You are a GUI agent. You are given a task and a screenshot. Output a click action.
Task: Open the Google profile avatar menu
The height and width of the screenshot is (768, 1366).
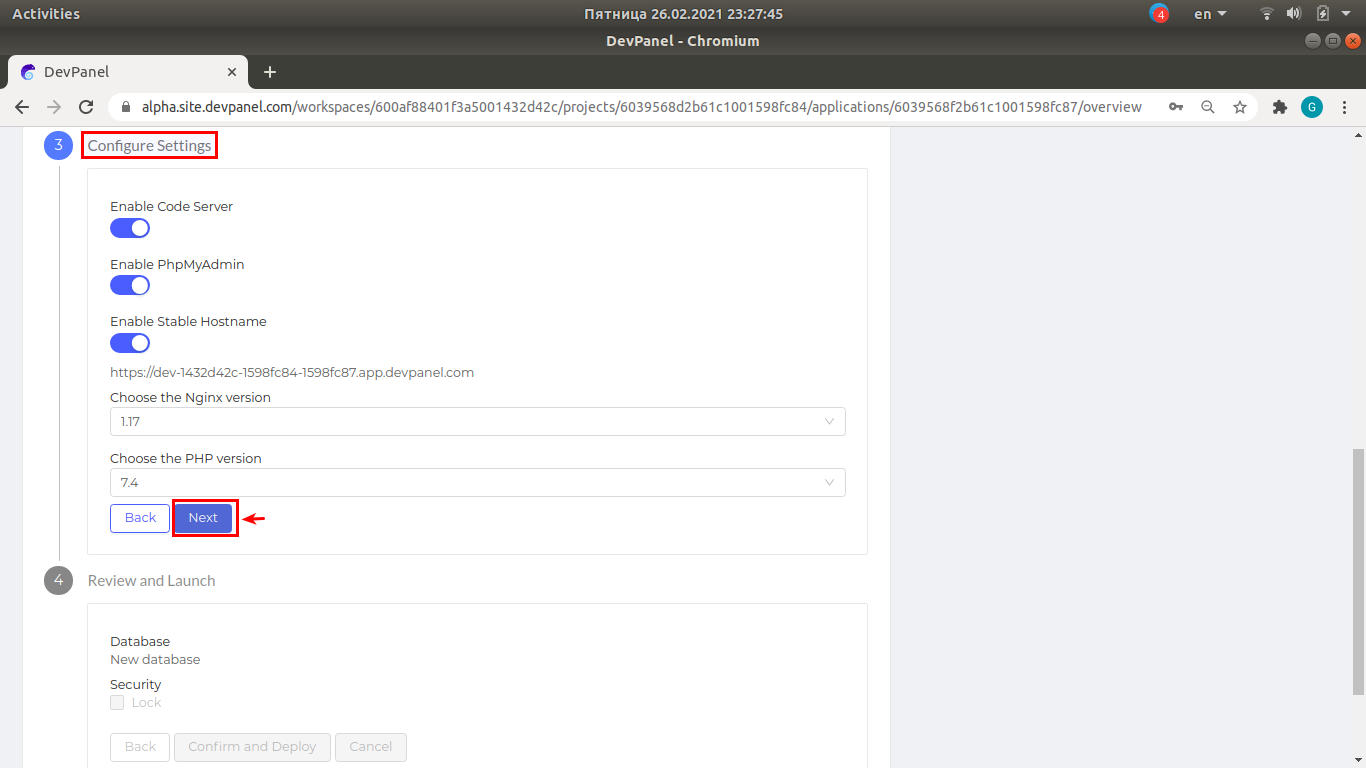(1312, 106)
